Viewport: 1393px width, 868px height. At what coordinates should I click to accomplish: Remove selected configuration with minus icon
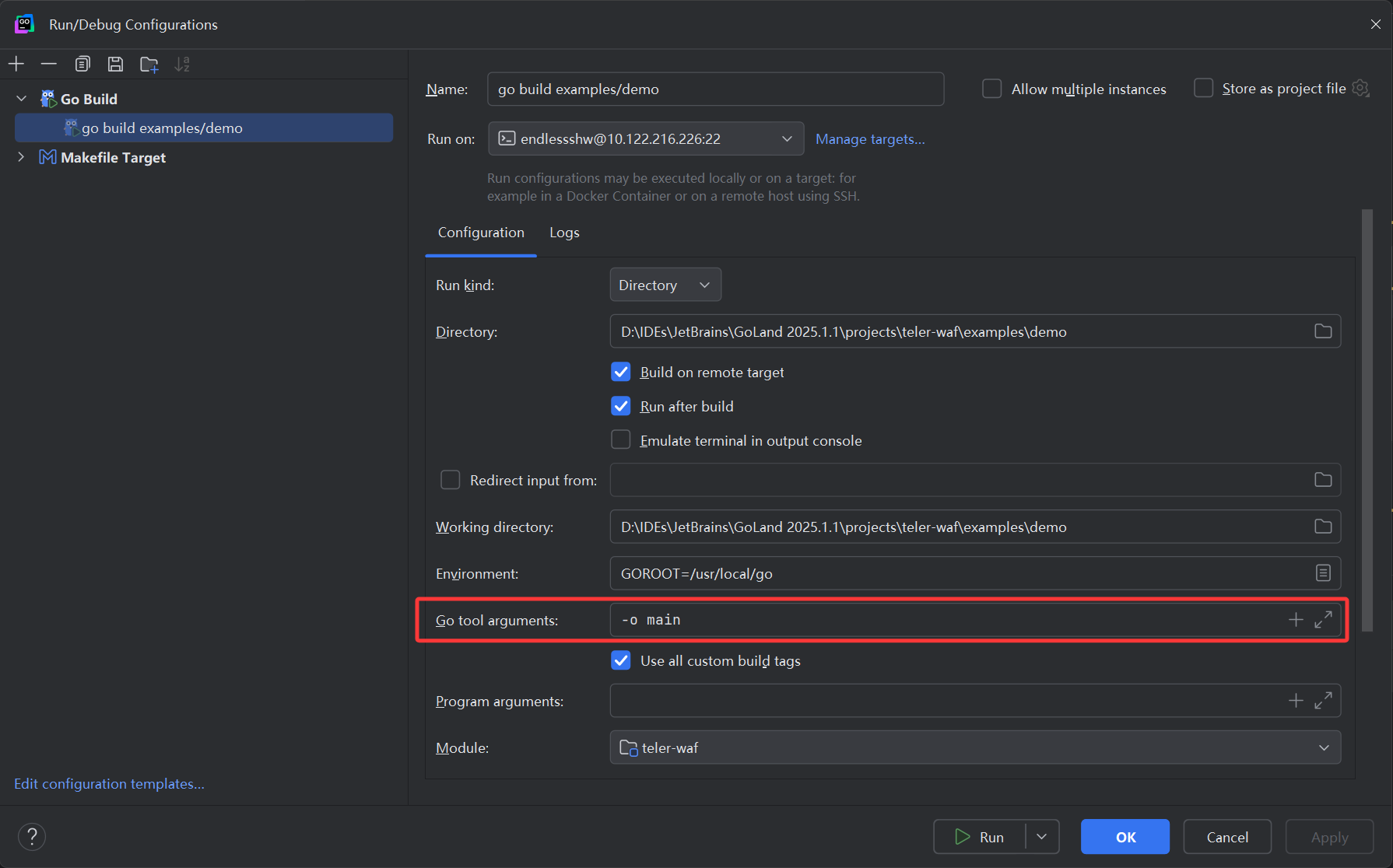click(x=49, y=64)
